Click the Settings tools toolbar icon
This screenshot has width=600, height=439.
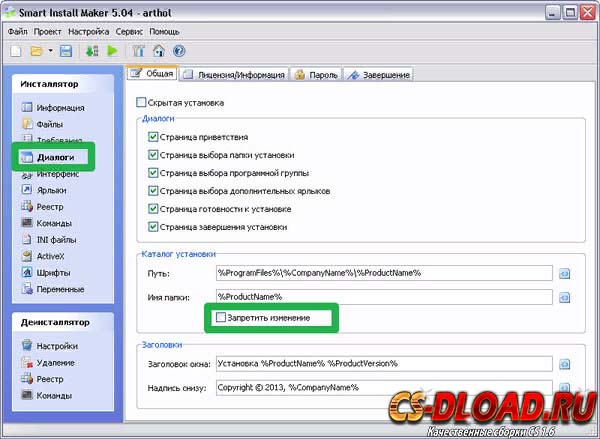[x=138, y=51]
